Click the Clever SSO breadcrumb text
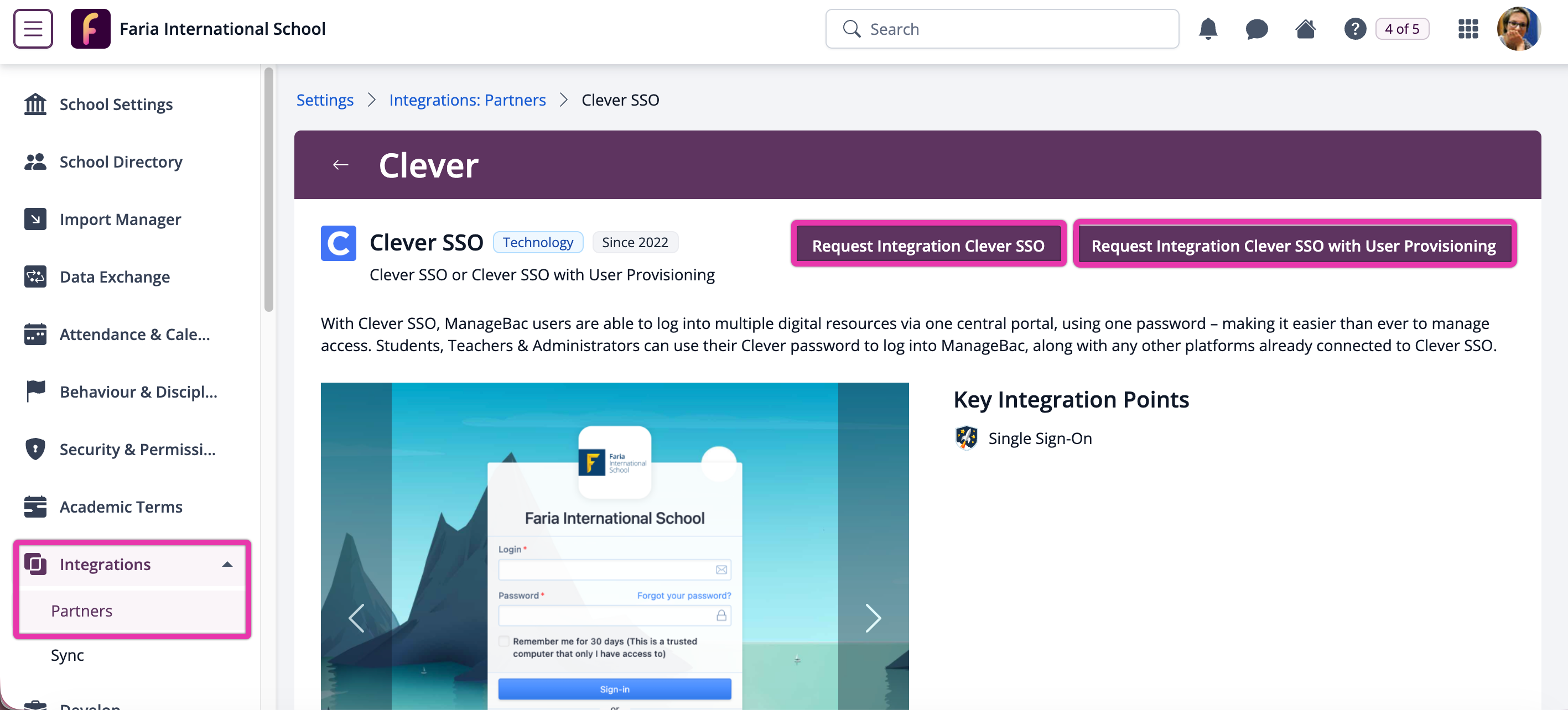The width and height of the screenshot is (1568, 710). 620,100
